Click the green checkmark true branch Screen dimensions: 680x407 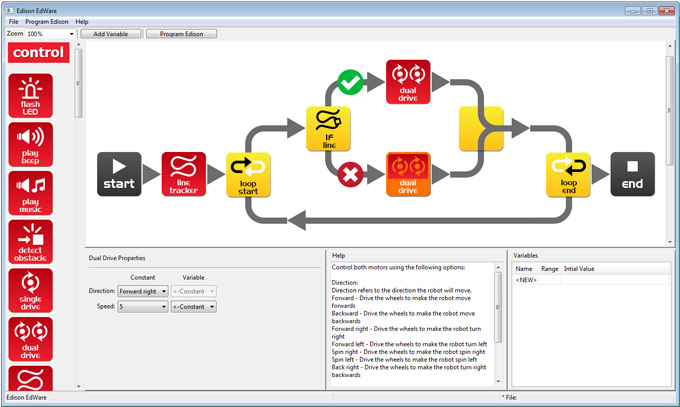click(x=350, y=82)
